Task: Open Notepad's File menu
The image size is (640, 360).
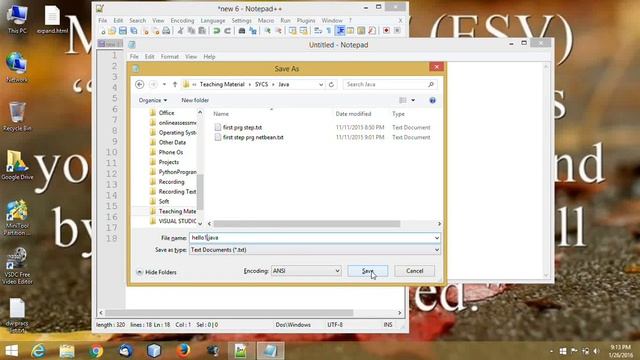Action: point(134,57)
